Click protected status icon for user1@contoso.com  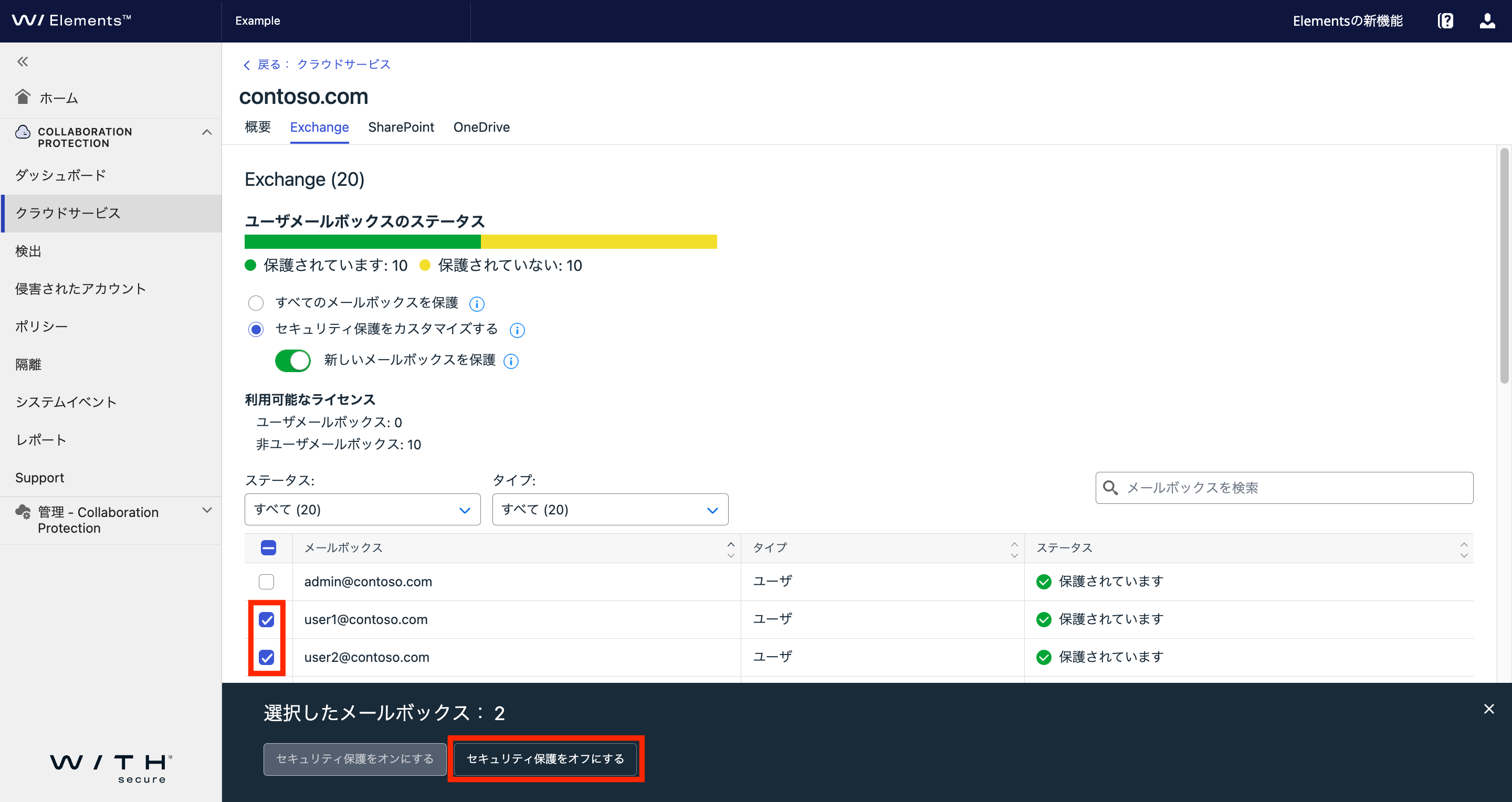point(1044,619)
